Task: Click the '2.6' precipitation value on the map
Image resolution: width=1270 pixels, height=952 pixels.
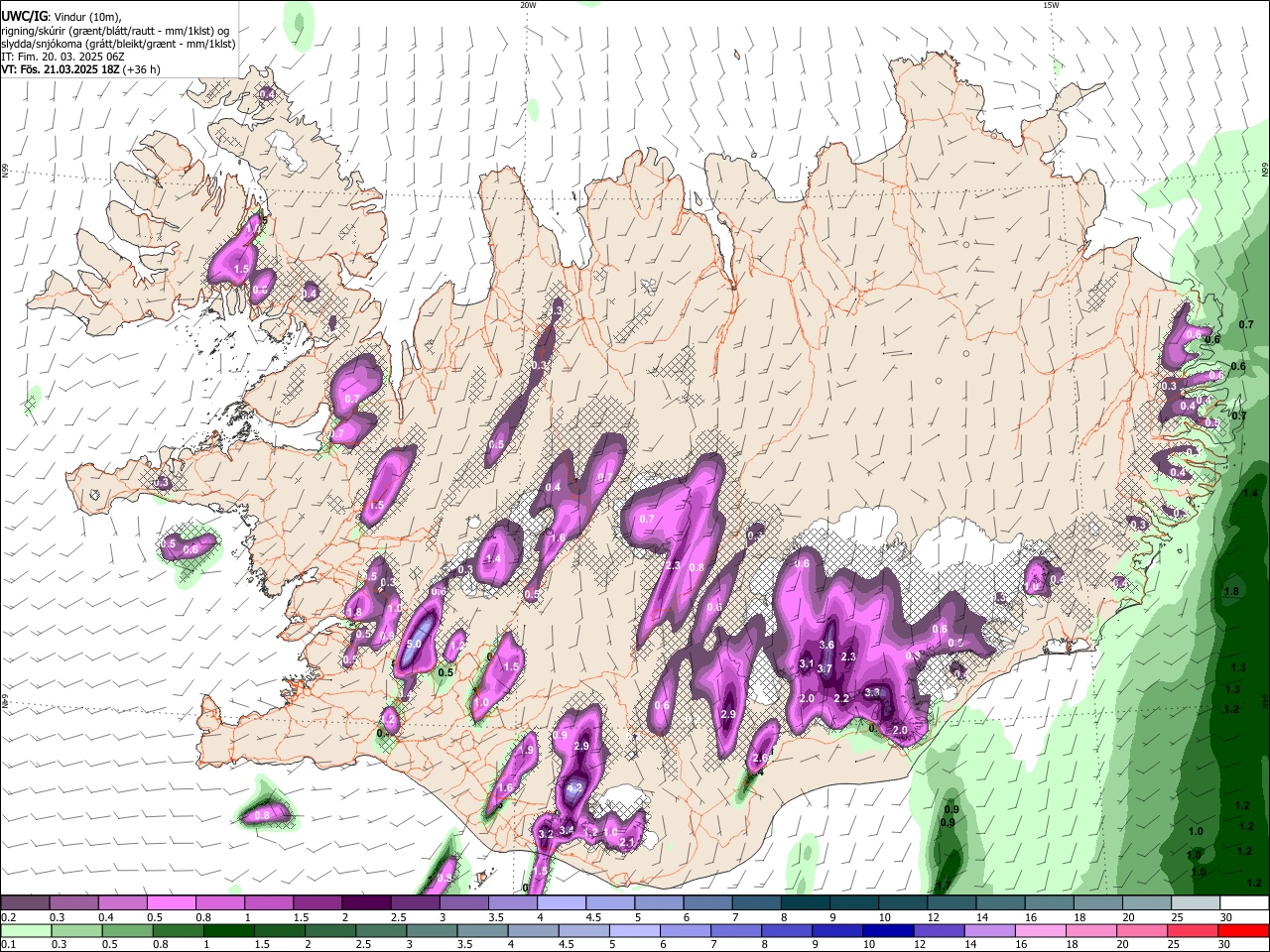Action: (761, 759)
